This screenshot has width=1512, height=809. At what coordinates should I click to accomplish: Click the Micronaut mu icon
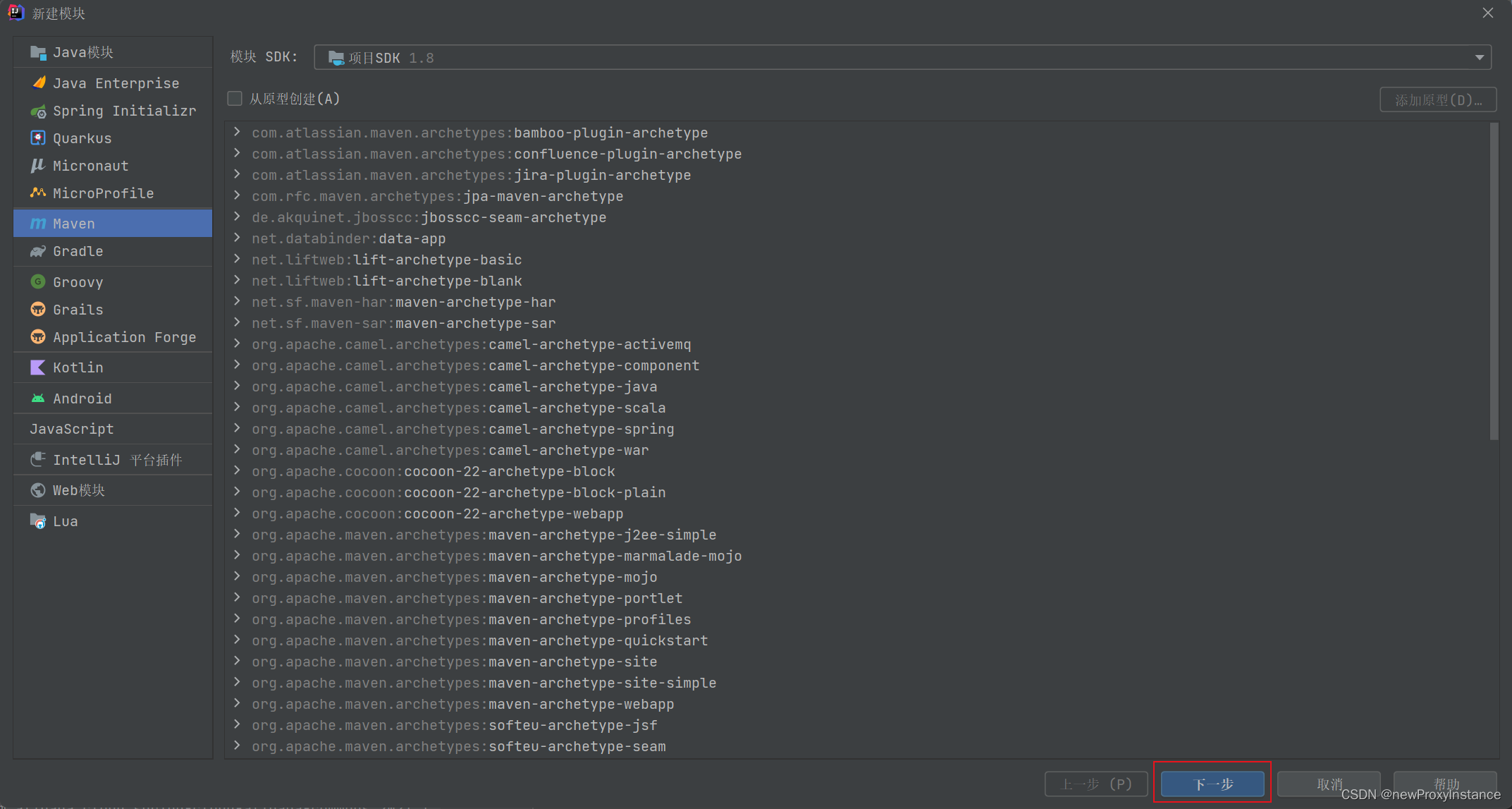click(38, 166)
